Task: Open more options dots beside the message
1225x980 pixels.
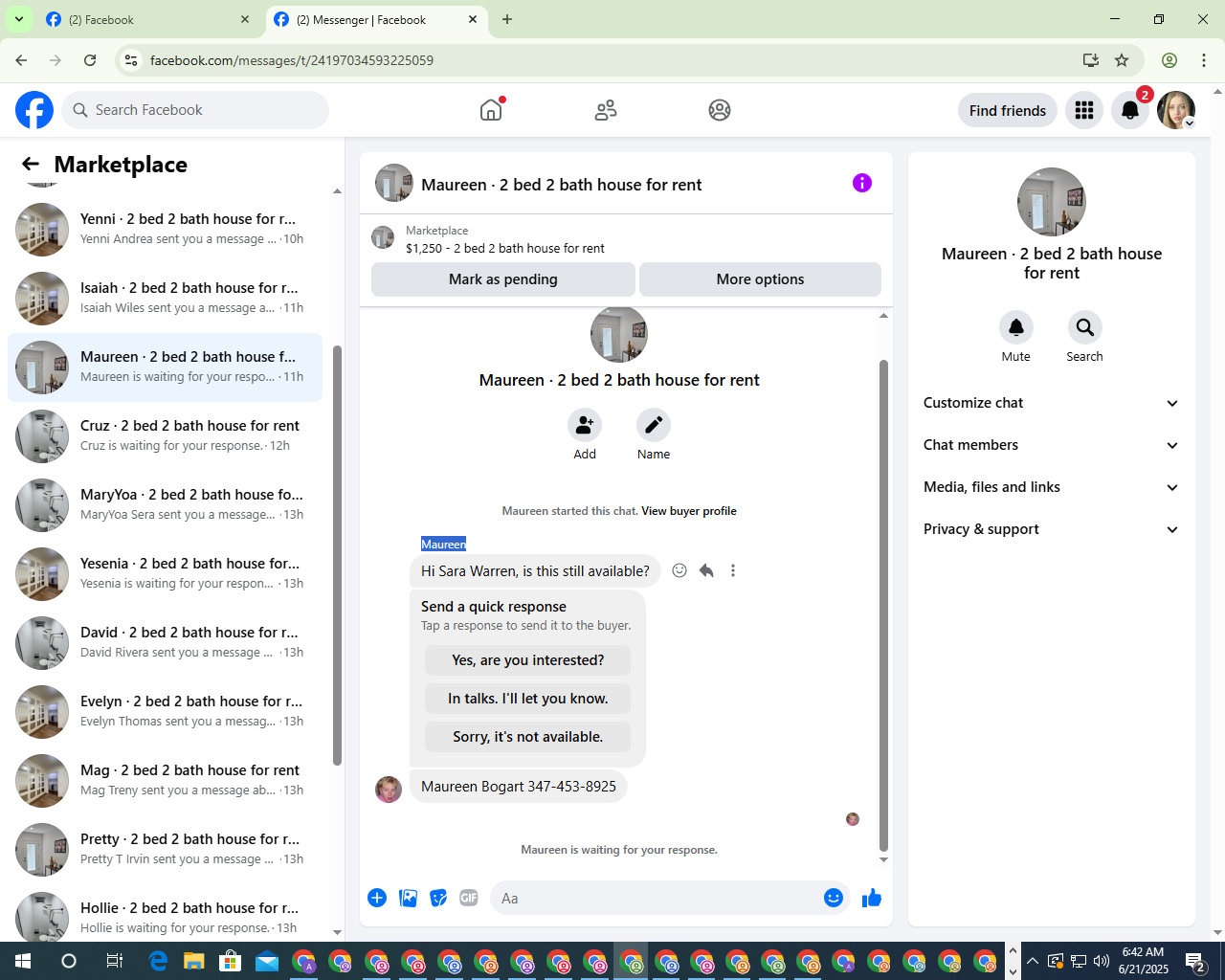Action: (x=733, y=570)
